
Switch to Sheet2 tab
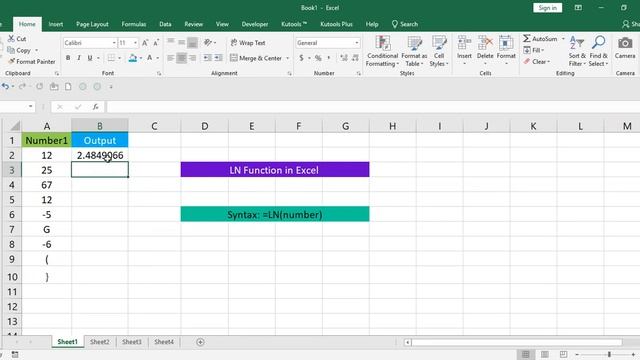coord(100,342)
